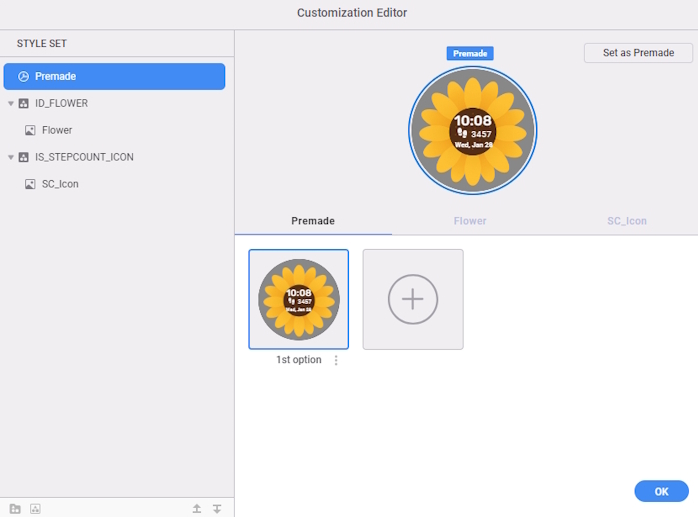The height and width of the screenshot is (517, 698).
Task: Confirm with the OK button
Action: [x=661, y=491]
